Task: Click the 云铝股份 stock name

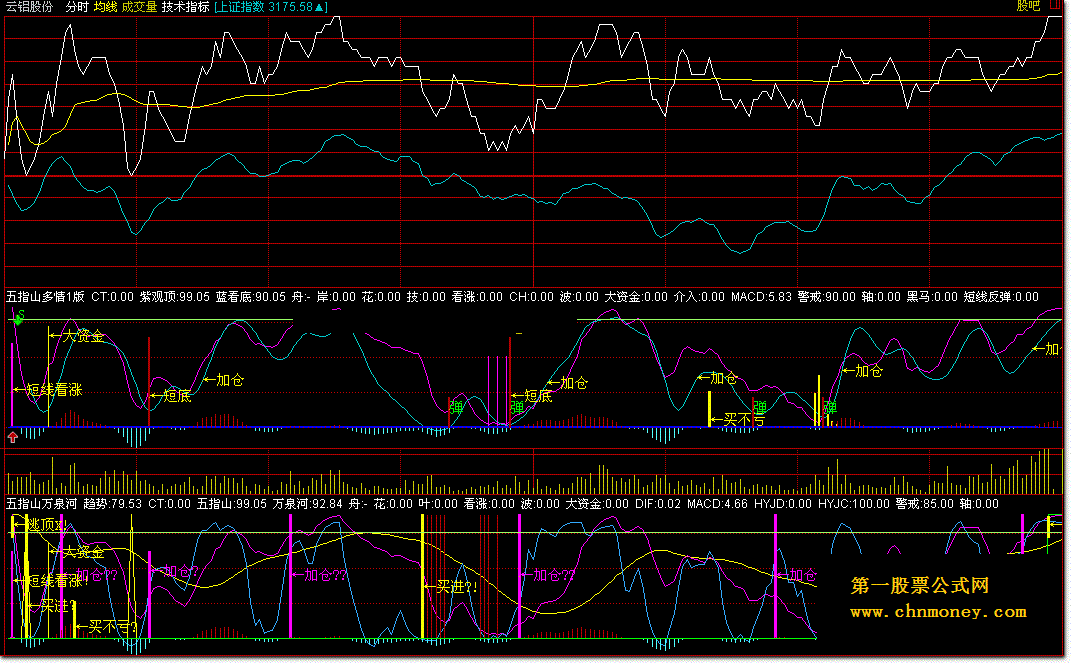Action: (29, 7)
